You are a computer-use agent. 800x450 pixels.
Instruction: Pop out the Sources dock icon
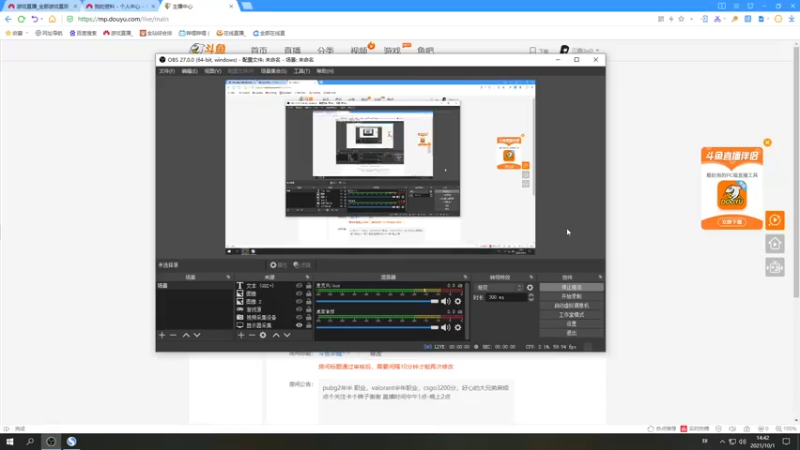(x=307, y=277)
